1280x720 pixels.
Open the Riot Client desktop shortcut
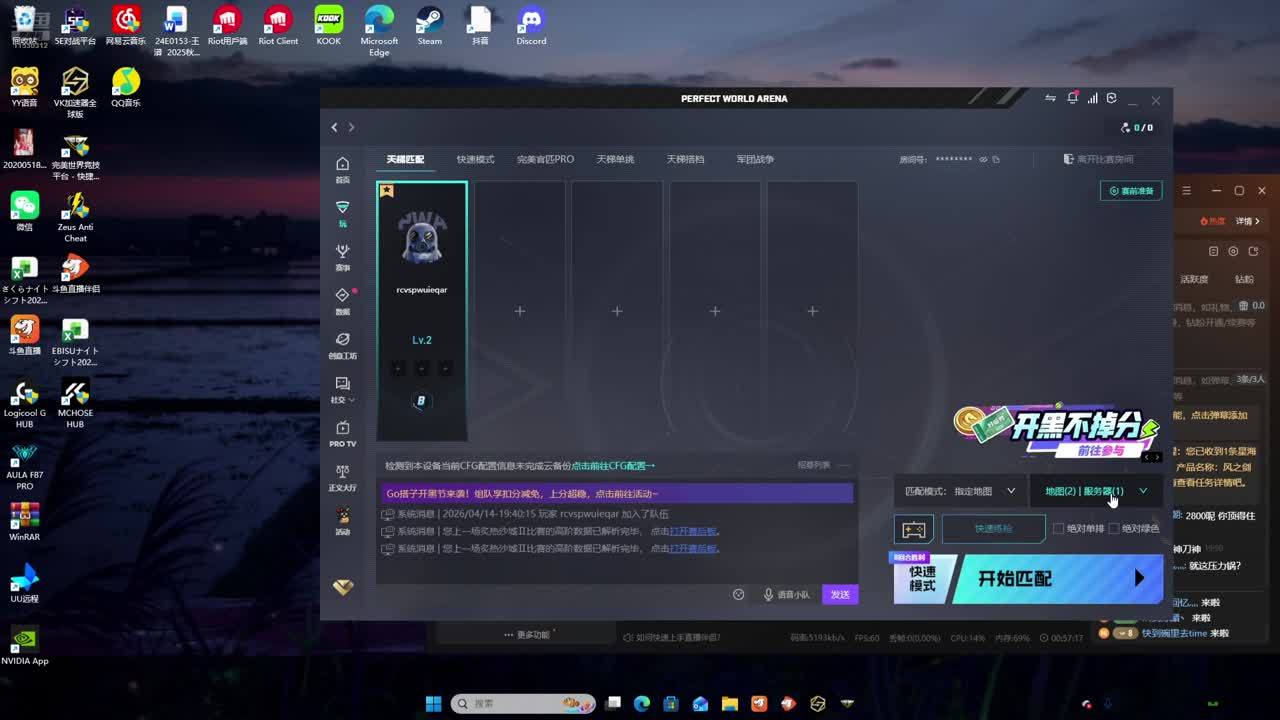click(278, 26)
